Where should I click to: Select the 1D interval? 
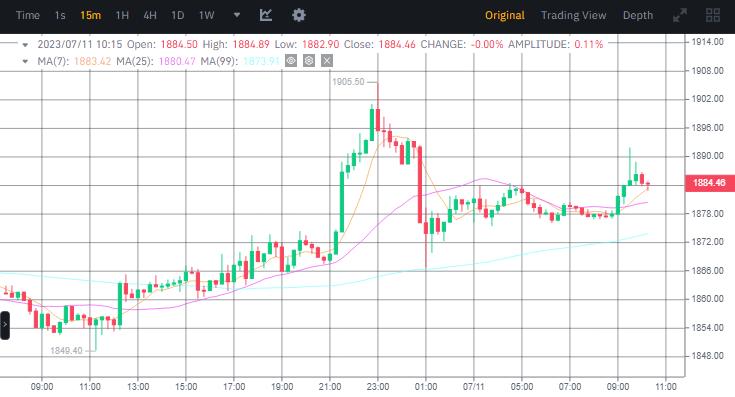pyautogui.click(x=178, y=15)
